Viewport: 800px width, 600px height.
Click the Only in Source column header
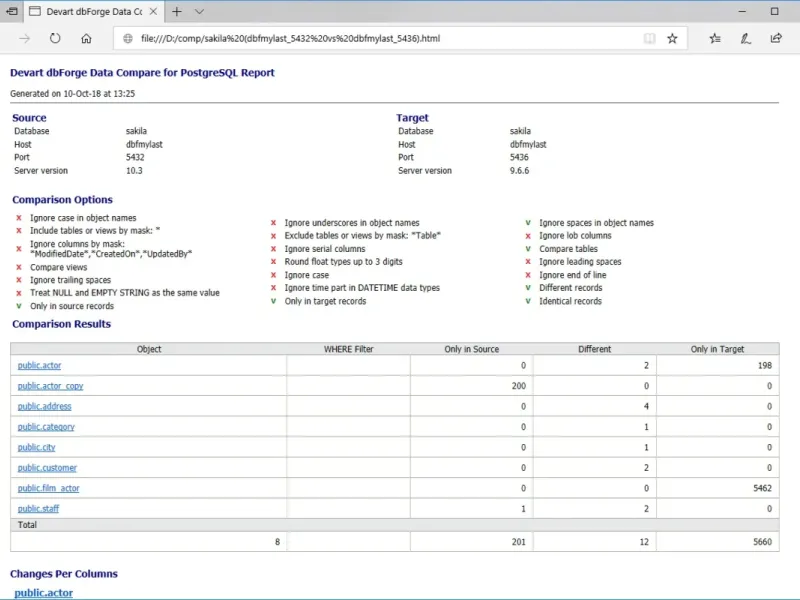click(x=471, y=349)
